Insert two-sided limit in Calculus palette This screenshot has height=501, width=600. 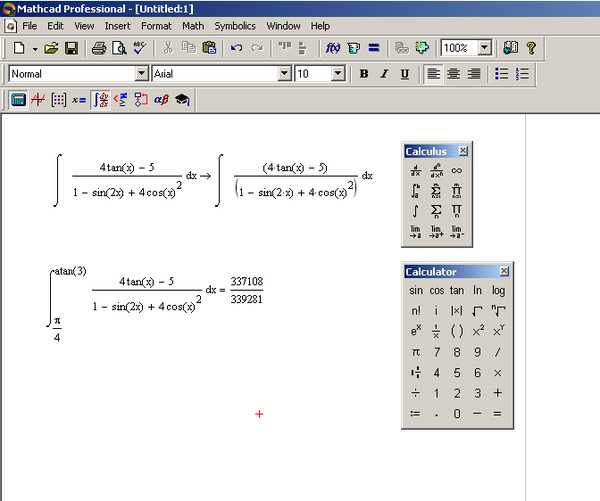click(416, 231)
